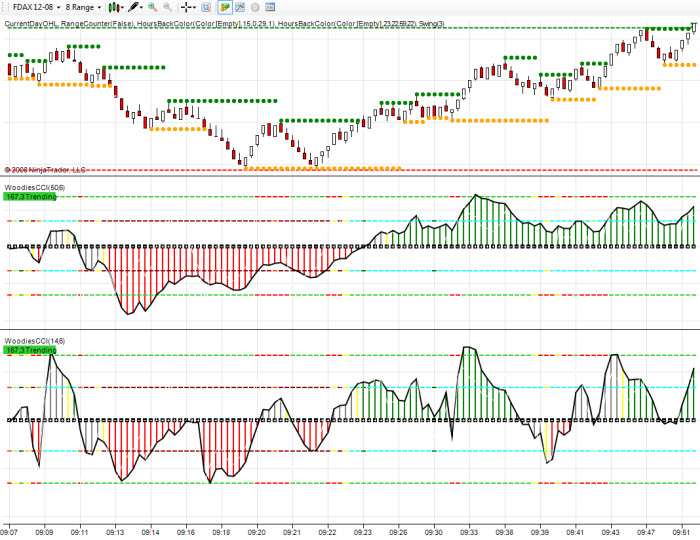Viewport: 700px width, 540px height.
Task: Click the zoom in magnifier icon
Action: (153, 7)
